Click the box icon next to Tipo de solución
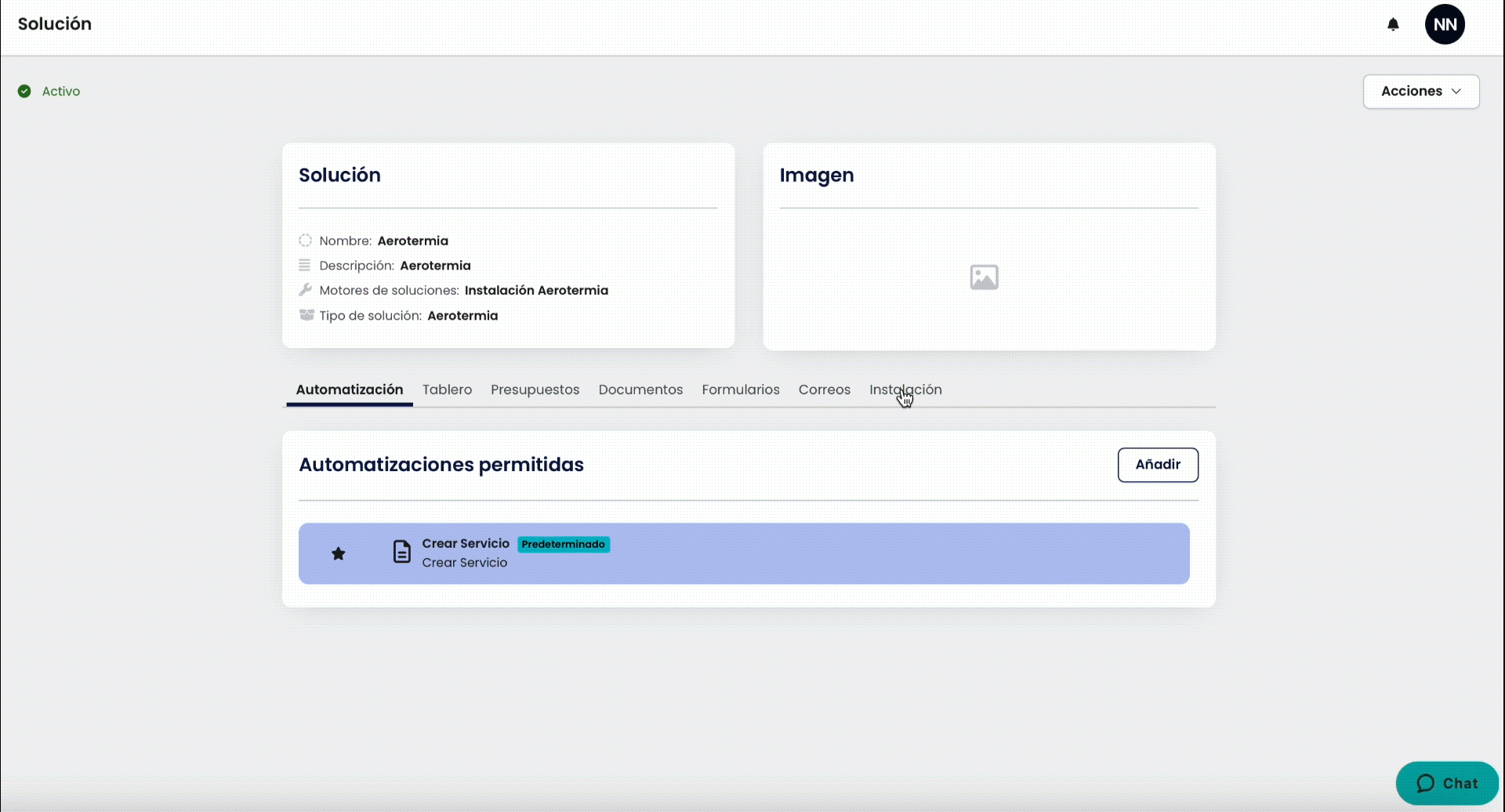The width and height of the screenshot is (1505, 812). (306, 315)
